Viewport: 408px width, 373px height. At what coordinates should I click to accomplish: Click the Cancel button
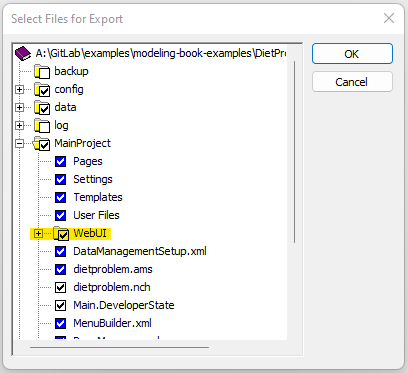352,82
